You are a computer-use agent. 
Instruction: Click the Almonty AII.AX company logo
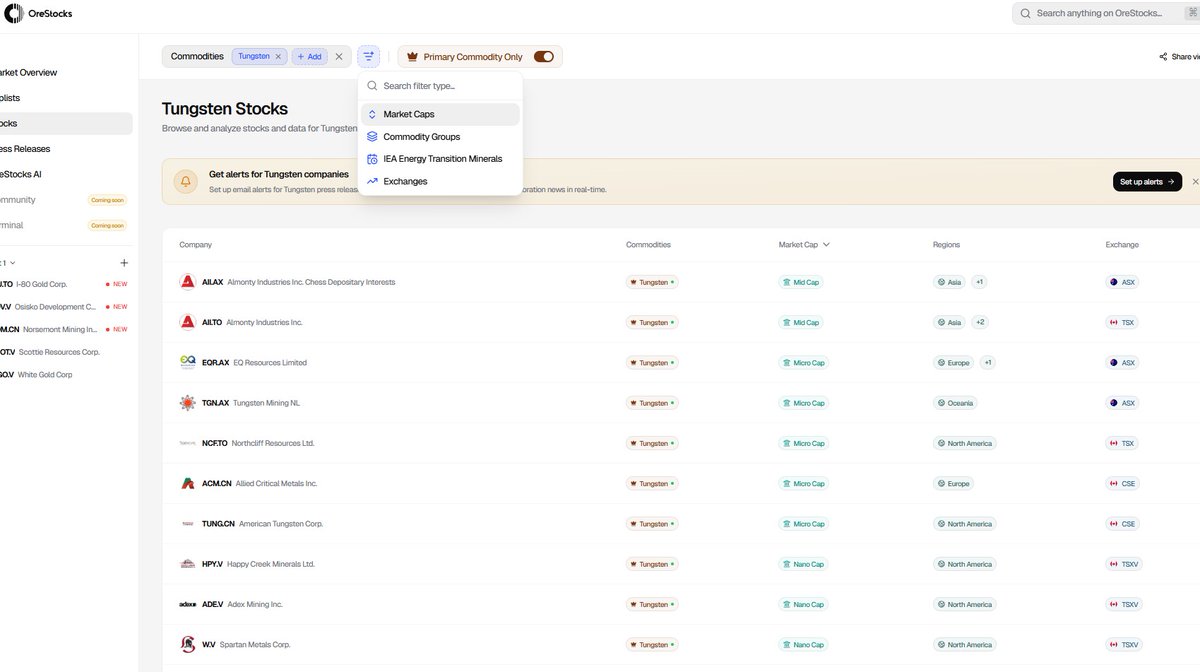coord(187,282)
